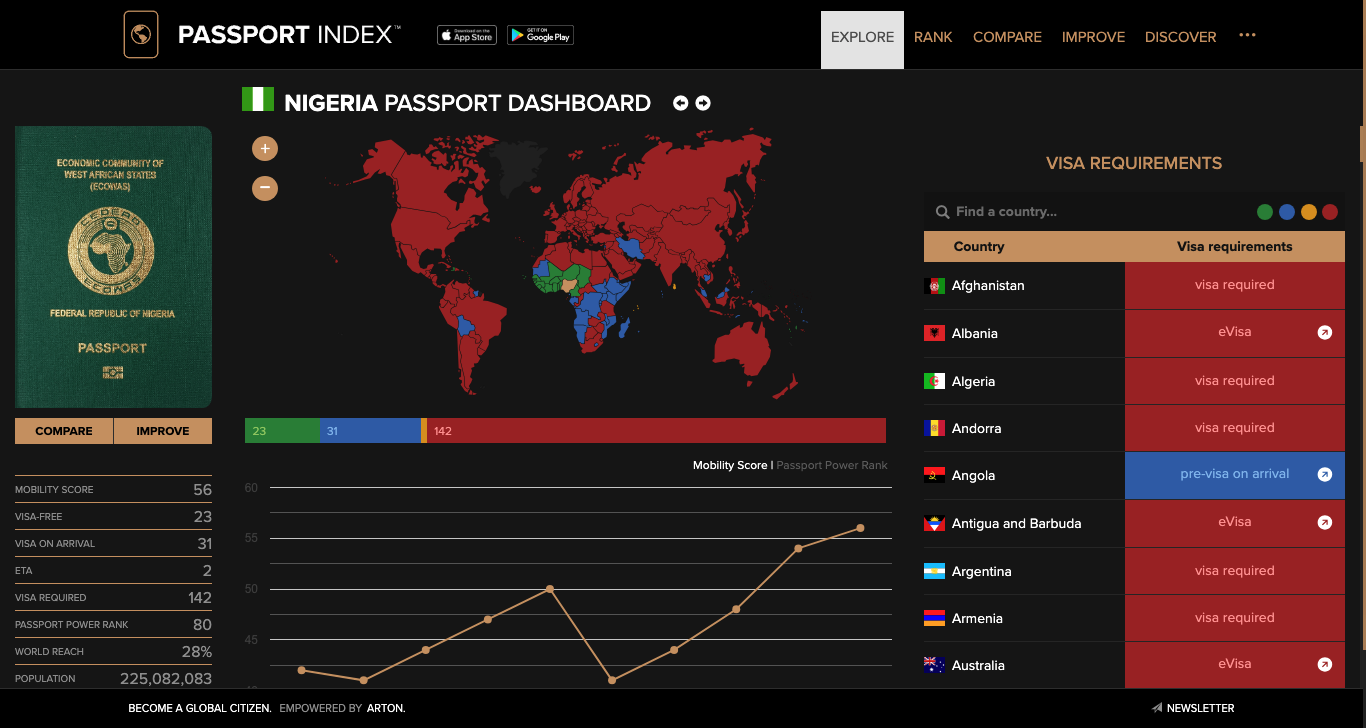Click the Antigua and Barbuda flag

pos(934,523)
